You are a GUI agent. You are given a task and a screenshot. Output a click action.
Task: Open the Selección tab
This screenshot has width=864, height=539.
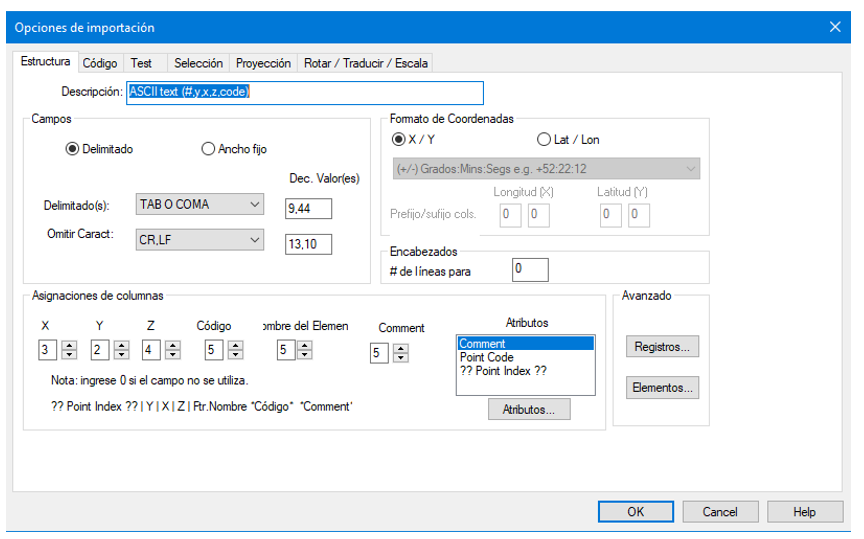[x=198, y=63]
